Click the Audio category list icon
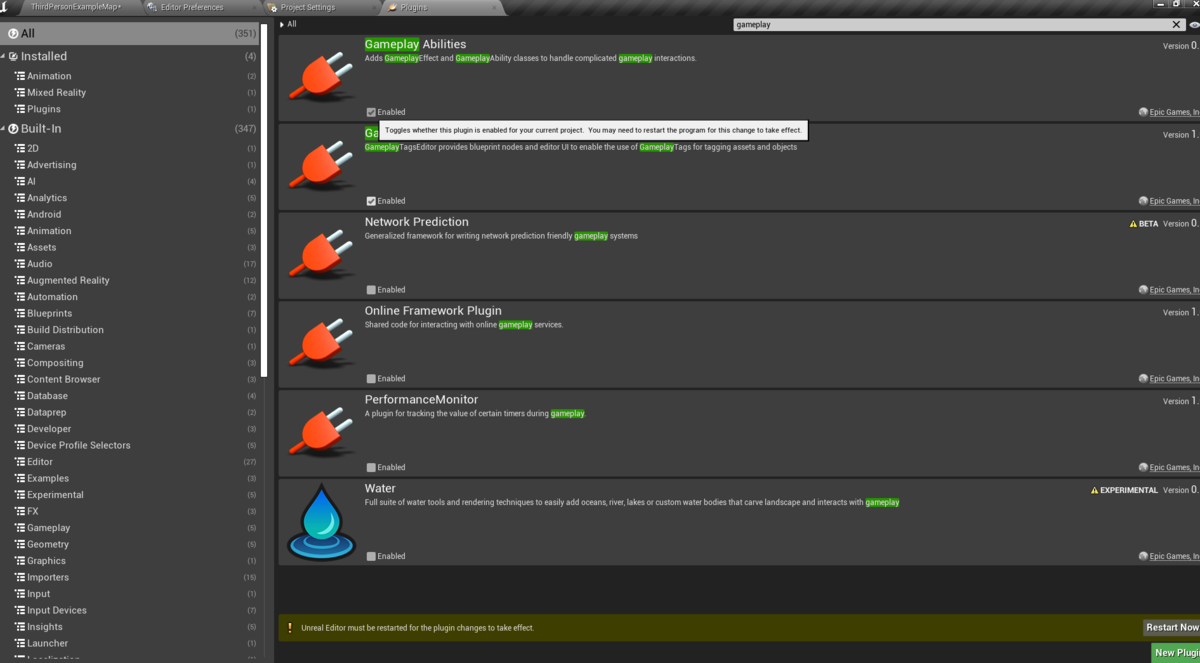 click(20, 264)
